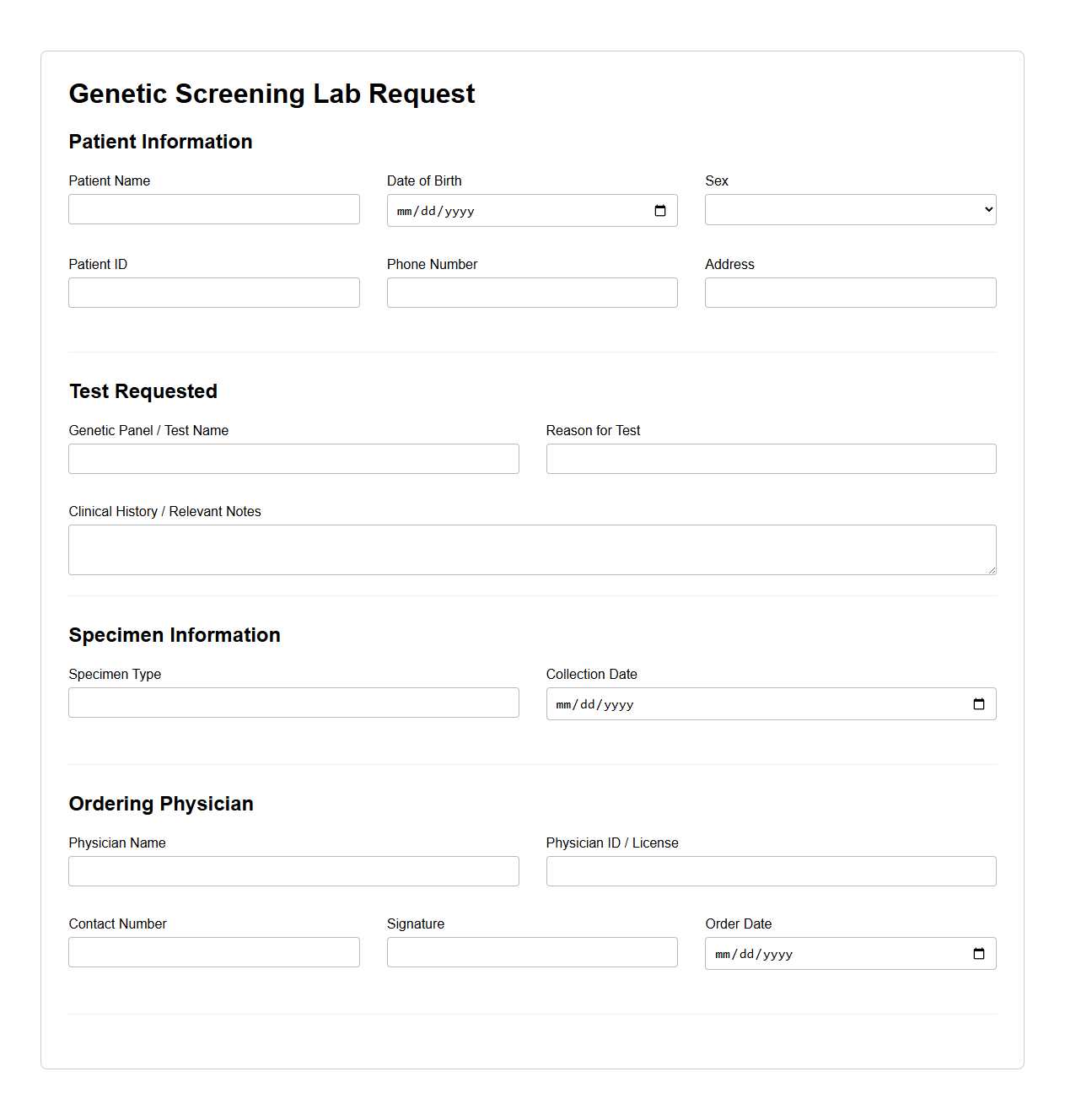Click the Physician ID / License field

(771, 871)
